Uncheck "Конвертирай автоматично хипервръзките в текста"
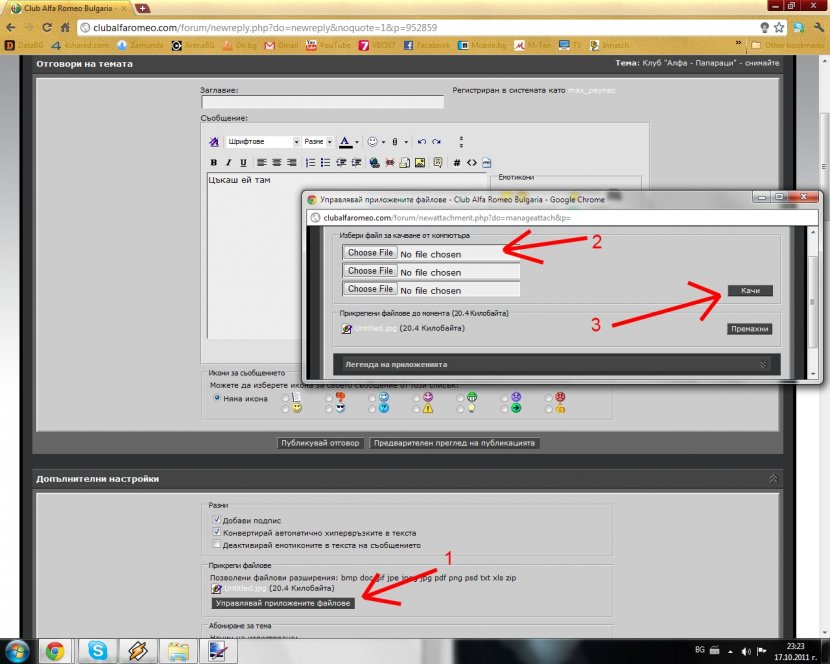 [x=217, y=533]
